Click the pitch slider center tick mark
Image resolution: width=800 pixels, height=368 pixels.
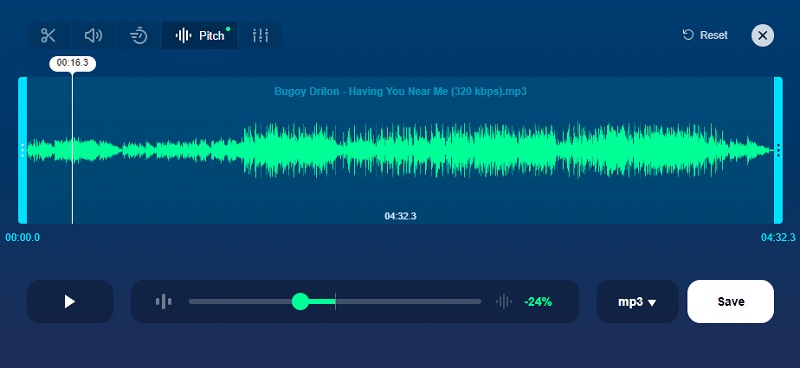[x=335, y=301]
